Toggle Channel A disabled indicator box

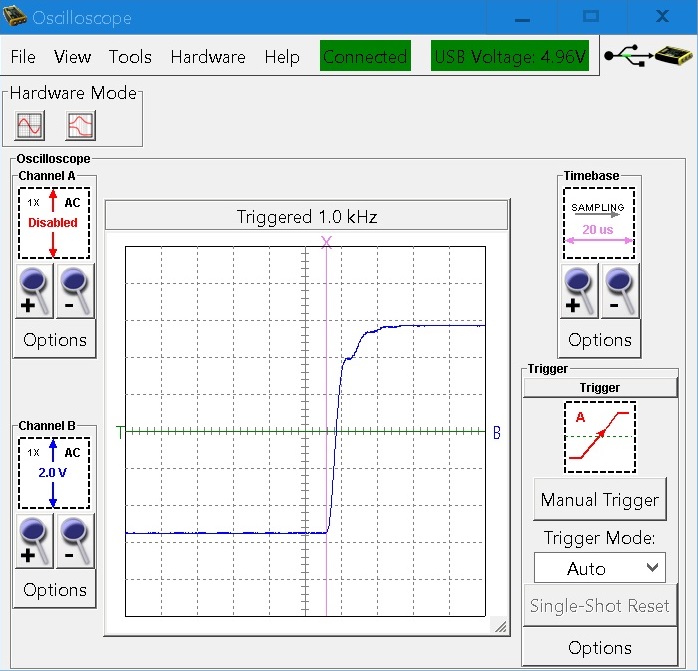(x=54, y=222)
